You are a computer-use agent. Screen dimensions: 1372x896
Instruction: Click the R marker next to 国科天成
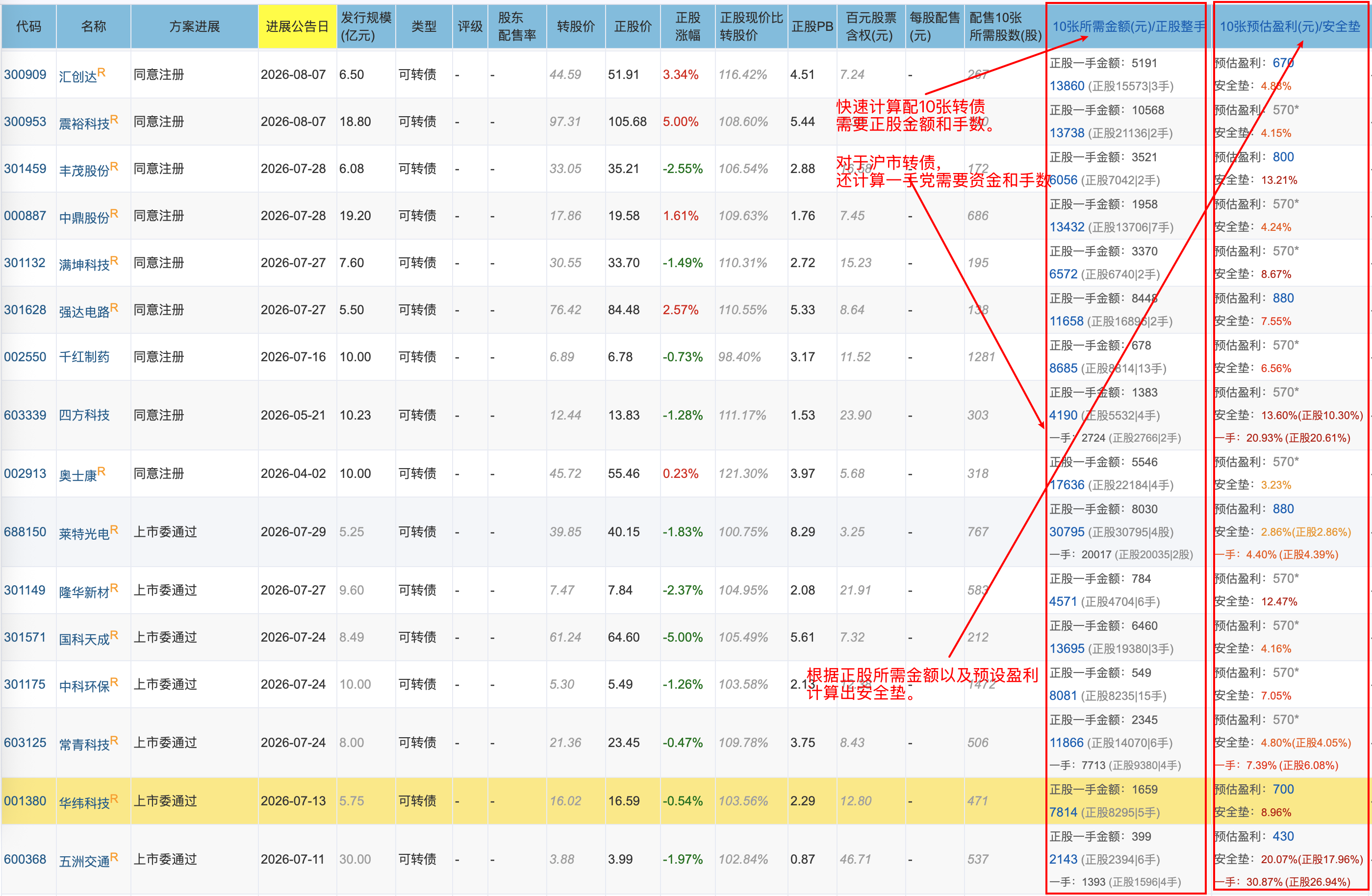[114, 635]
